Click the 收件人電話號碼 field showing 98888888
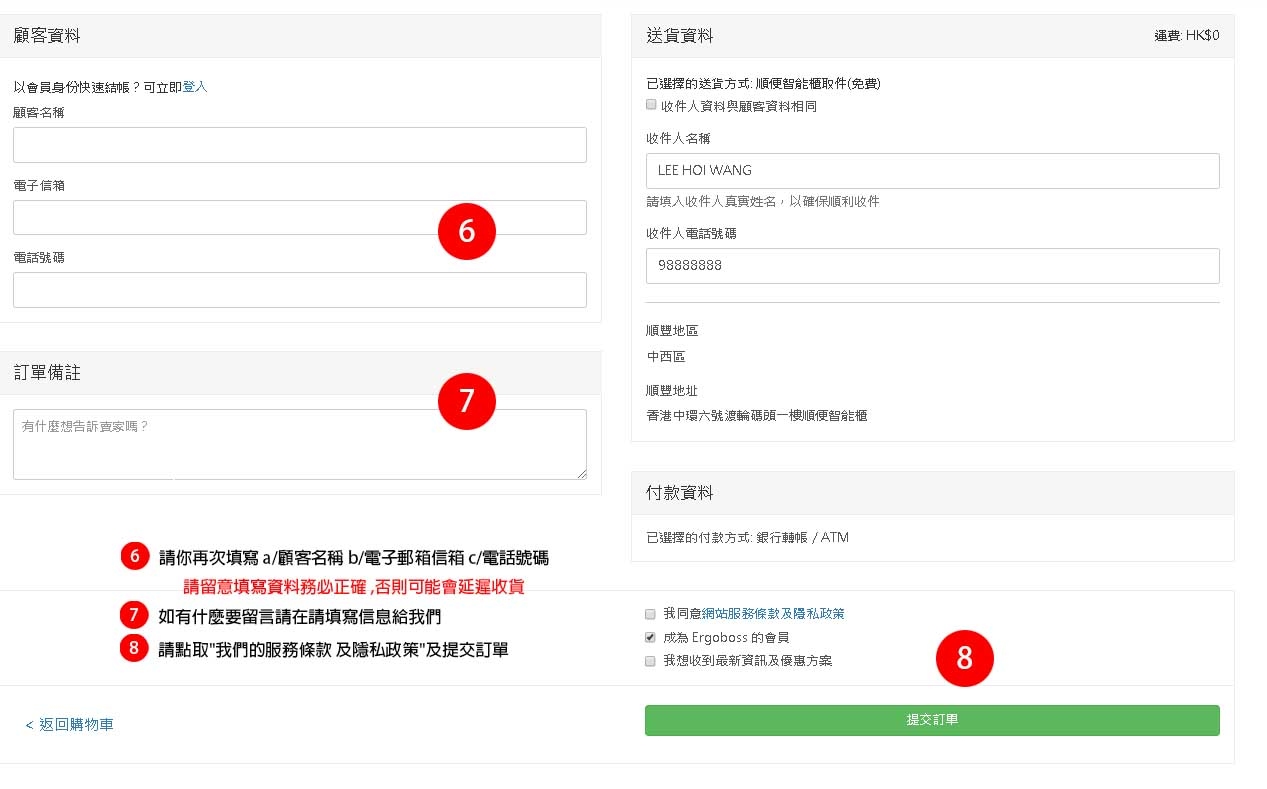This screenshot has width=1267, height=789. pyautogui.click(x=932, y=266)
